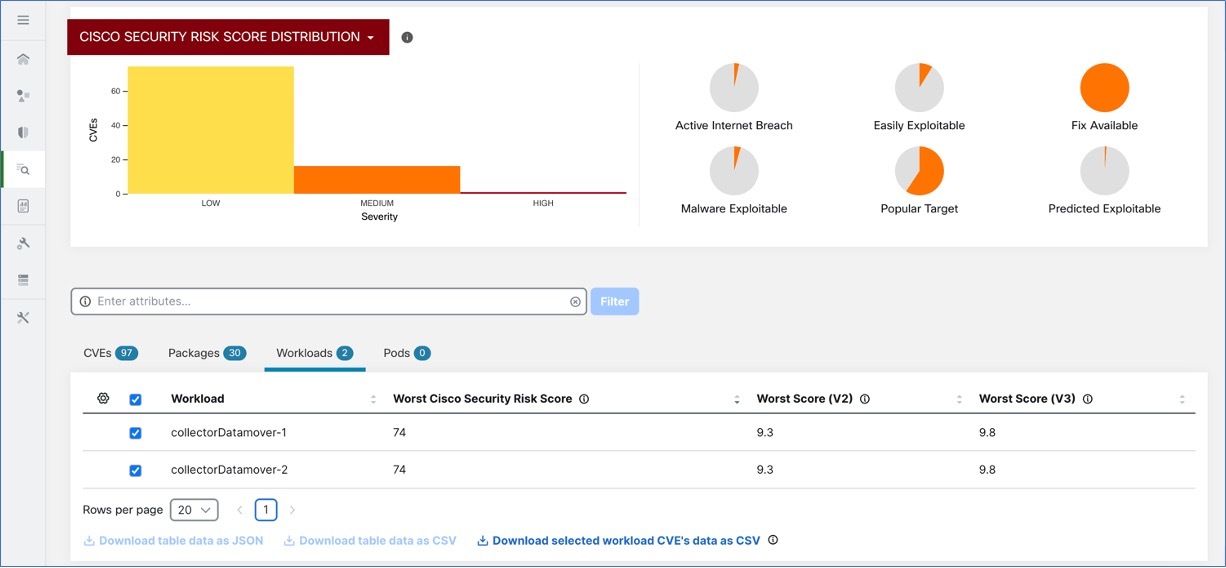
Task: Open table column settings gear icon
Action: 103,398
